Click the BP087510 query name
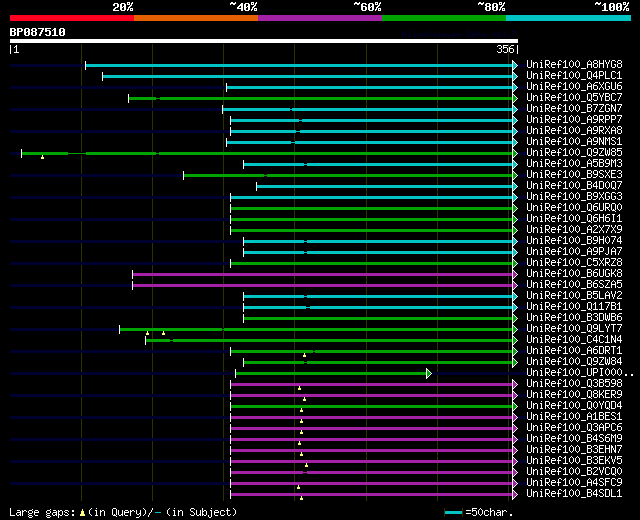 [38, 32]
